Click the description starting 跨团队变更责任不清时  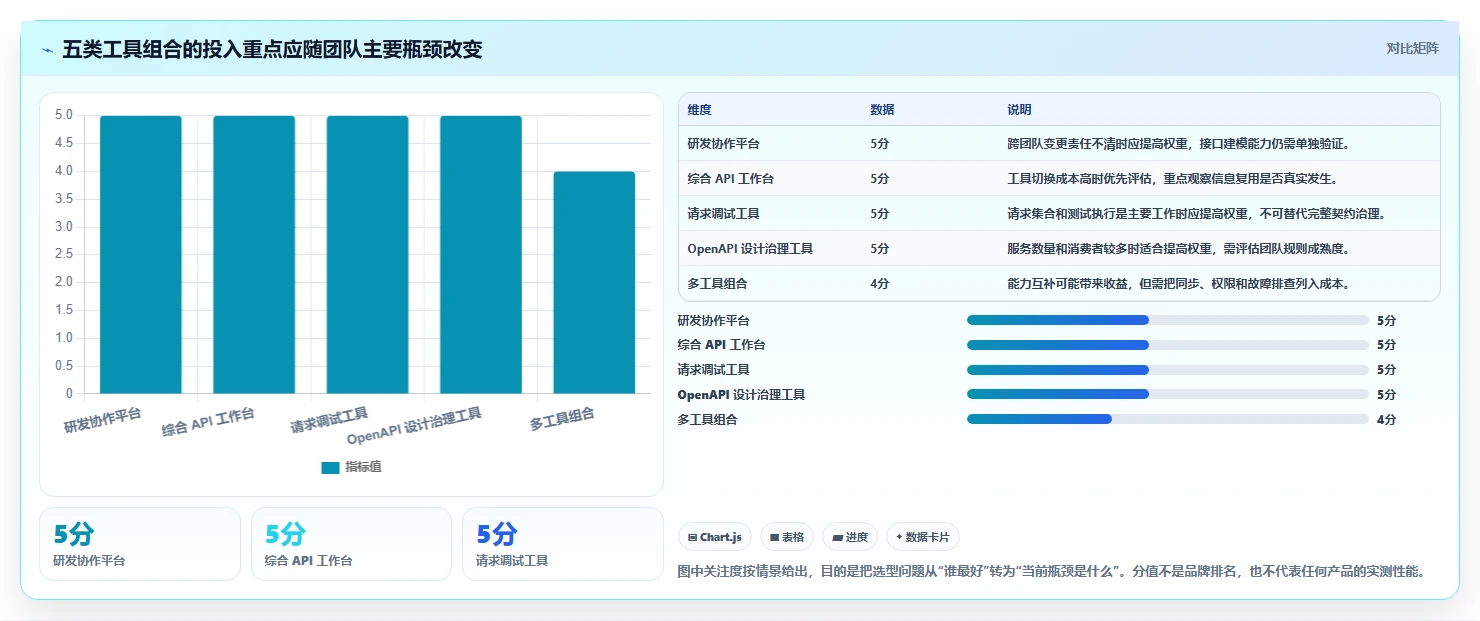click(x=1179, y=144)
